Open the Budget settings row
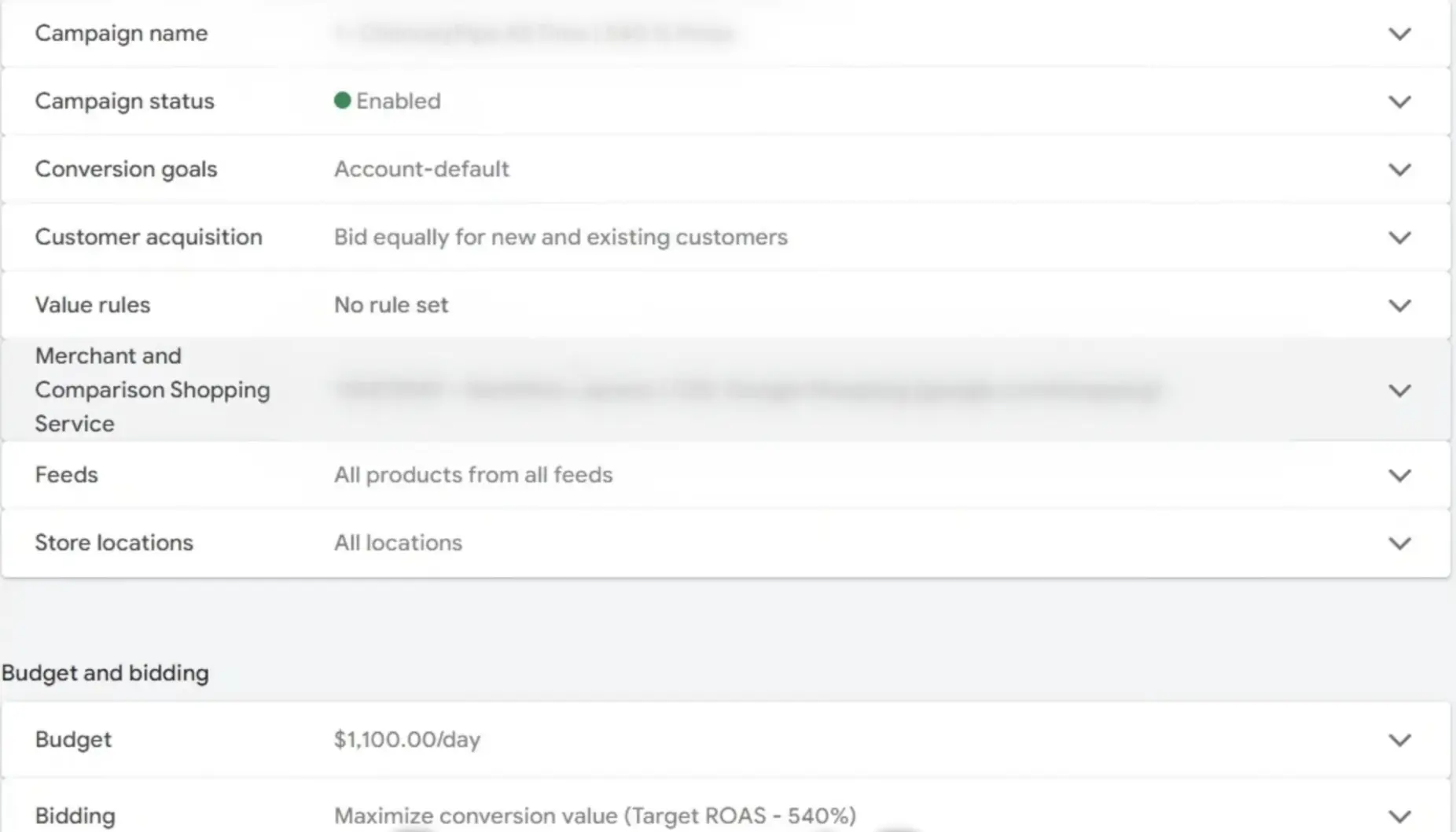Screen dimensions: 1456x832 (x=1399, y=739)
